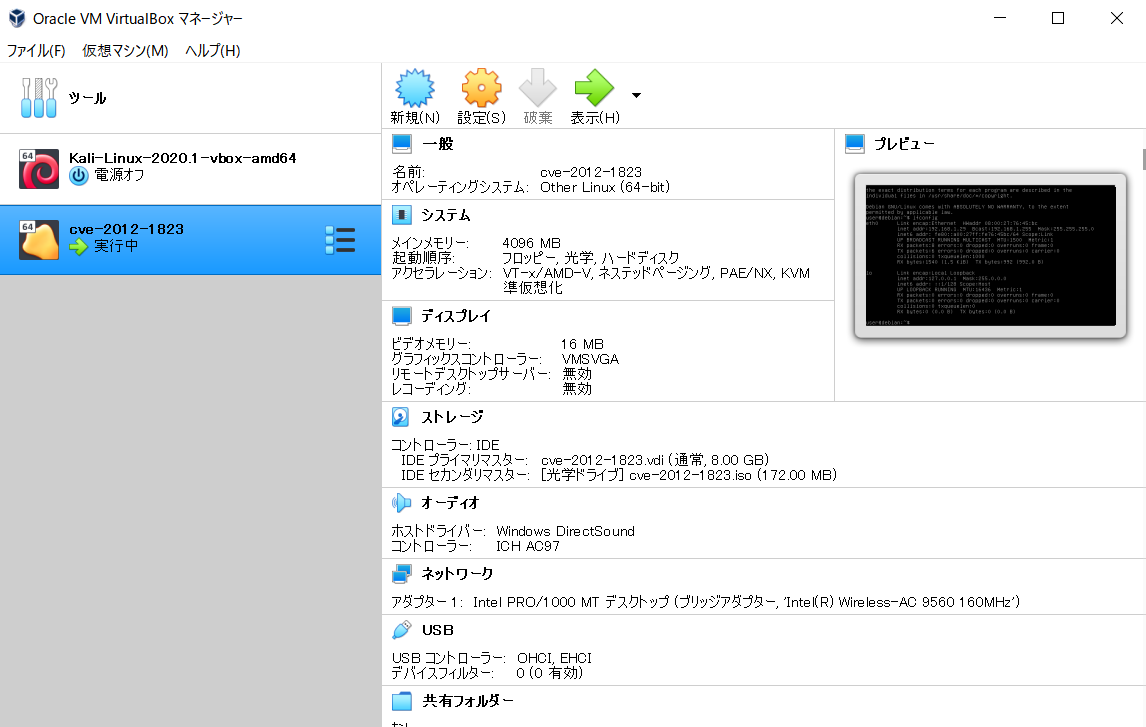Click the 新規(N) new VM icon

414,88
